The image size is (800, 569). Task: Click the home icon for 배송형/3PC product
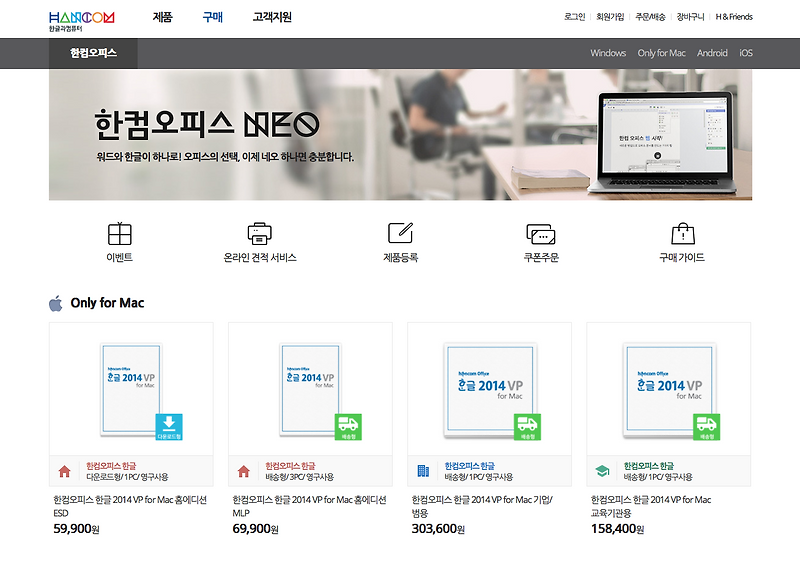243,471
